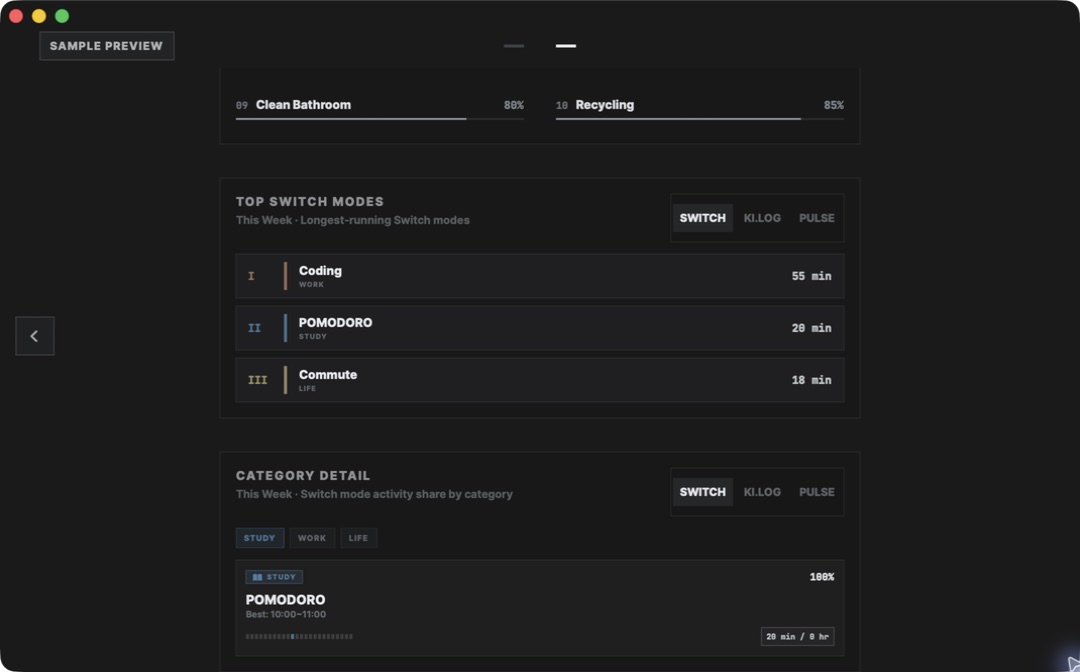Go back using the left chevron button
The image size is (1080, 672).
[34, 336]
